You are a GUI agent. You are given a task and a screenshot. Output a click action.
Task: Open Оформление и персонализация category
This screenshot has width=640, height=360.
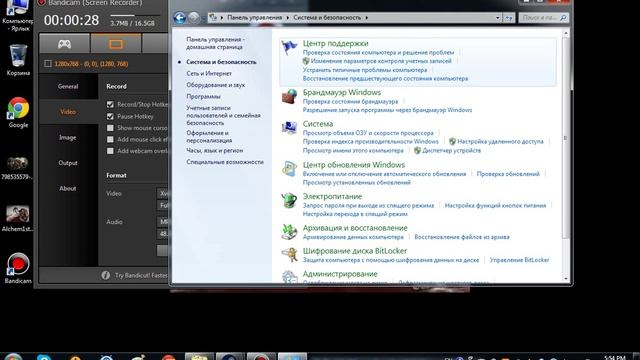pyautogui.click(x=209, y=136)
